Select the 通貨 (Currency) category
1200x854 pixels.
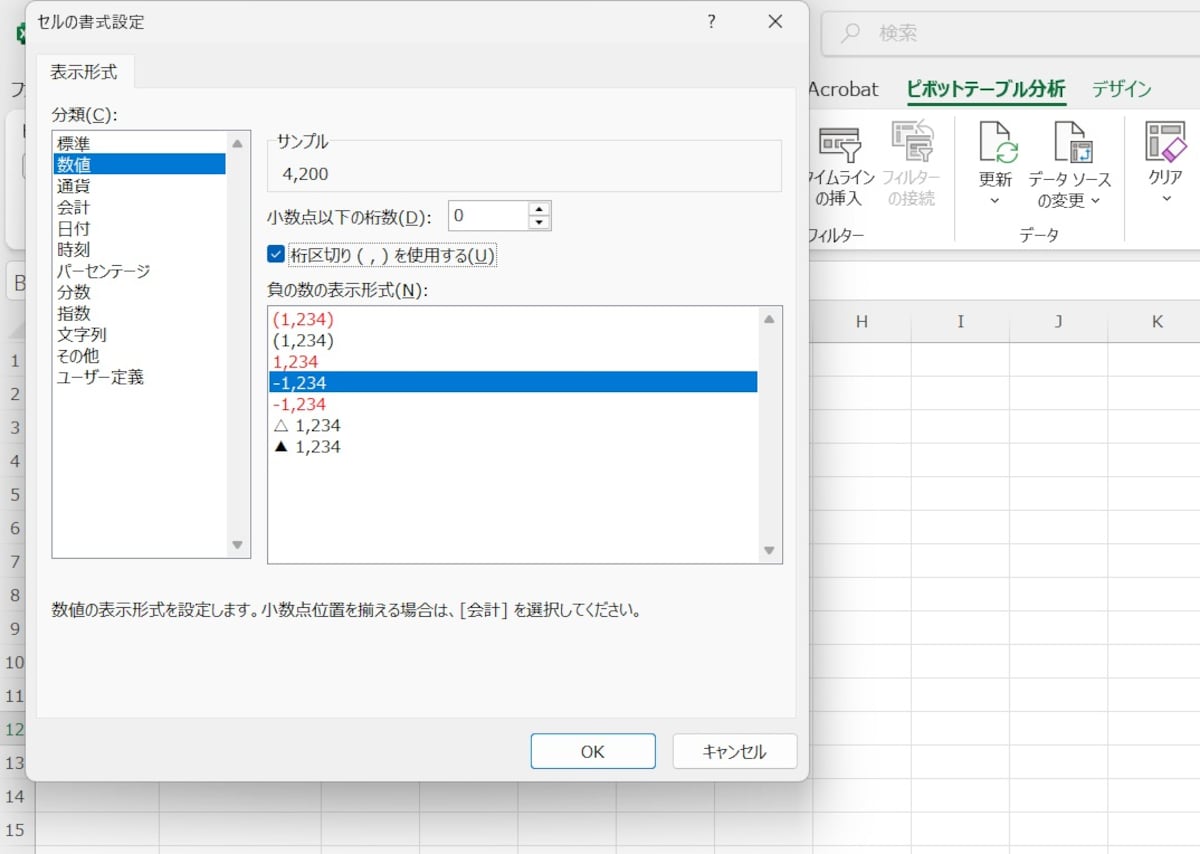click(74, 186)
